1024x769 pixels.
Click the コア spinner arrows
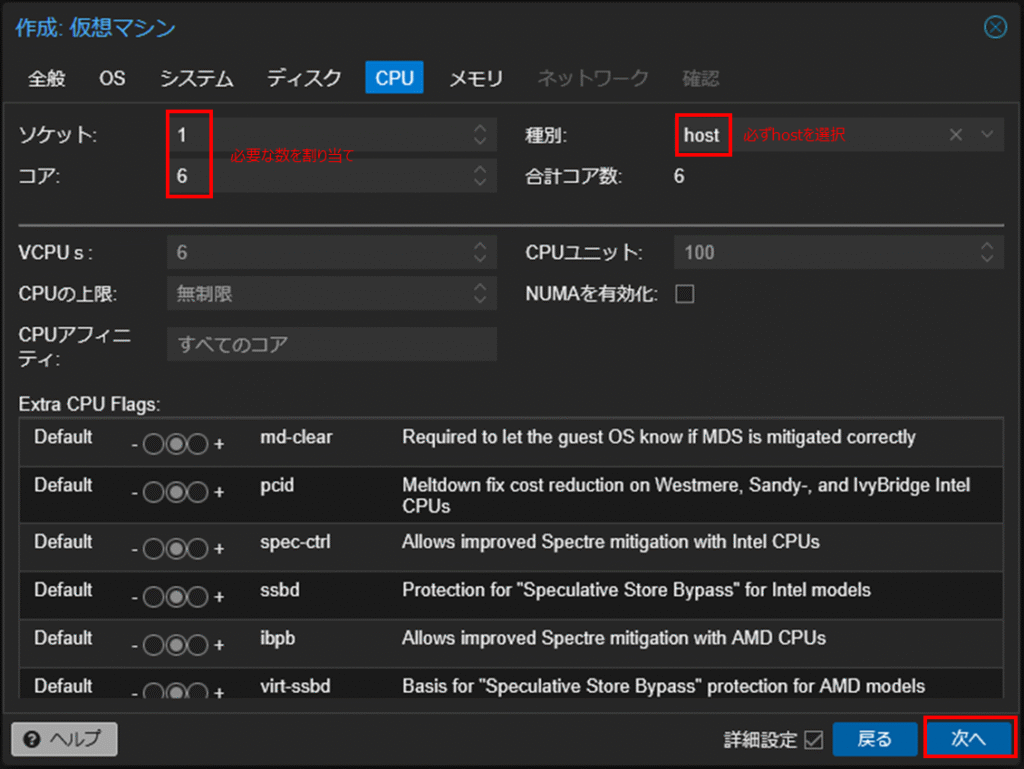click(480, 176)
